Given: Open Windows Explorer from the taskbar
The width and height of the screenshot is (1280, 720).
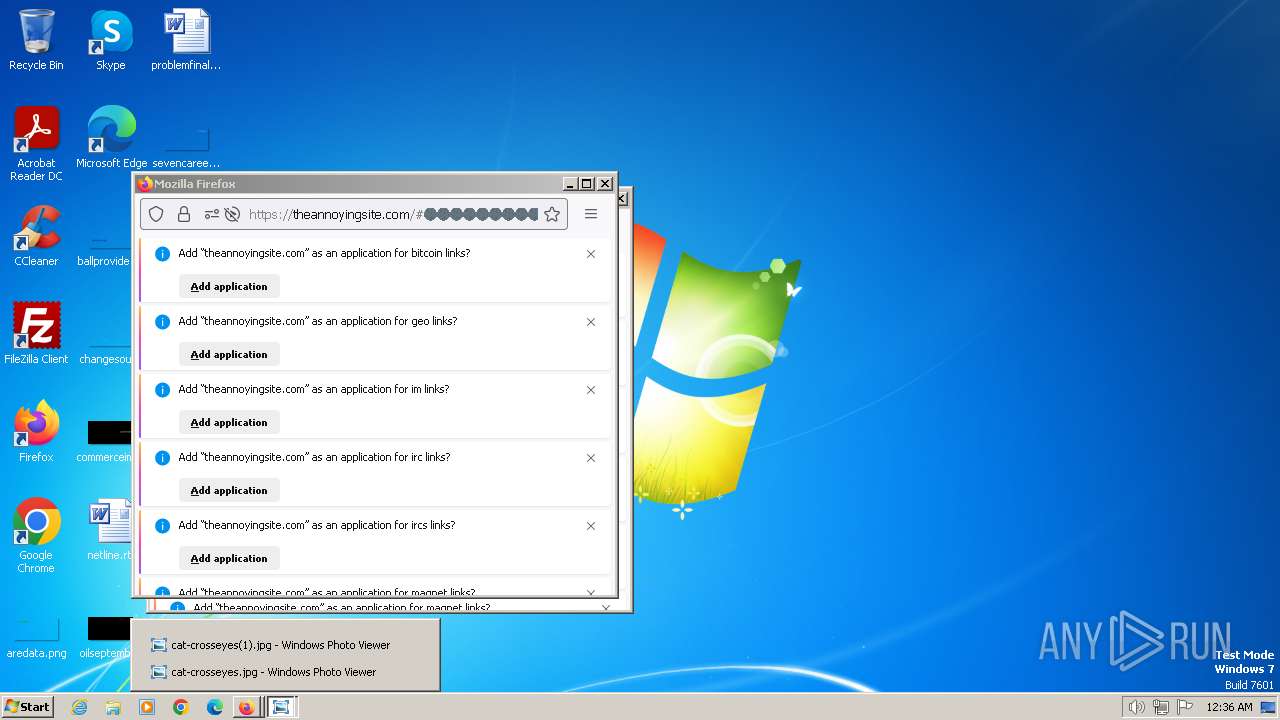Looking at the screenshot, I should (113, 707).
